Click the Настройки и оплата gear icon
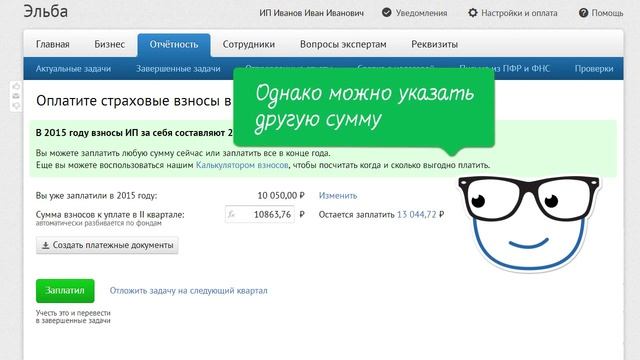640x360 pixels. click(473, 13)
